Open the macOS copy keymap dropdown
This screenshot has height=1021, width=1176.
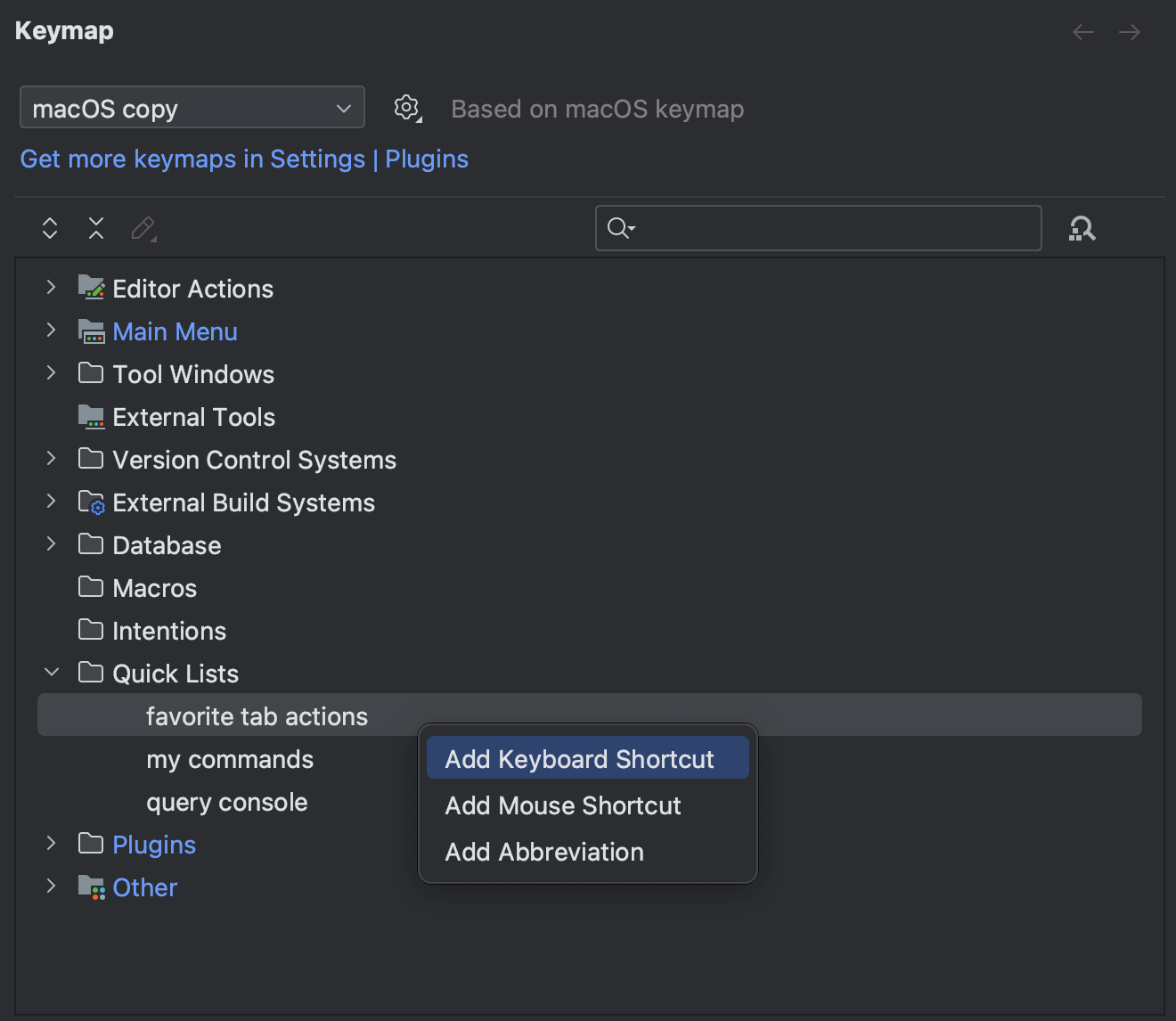coord(192,107)
